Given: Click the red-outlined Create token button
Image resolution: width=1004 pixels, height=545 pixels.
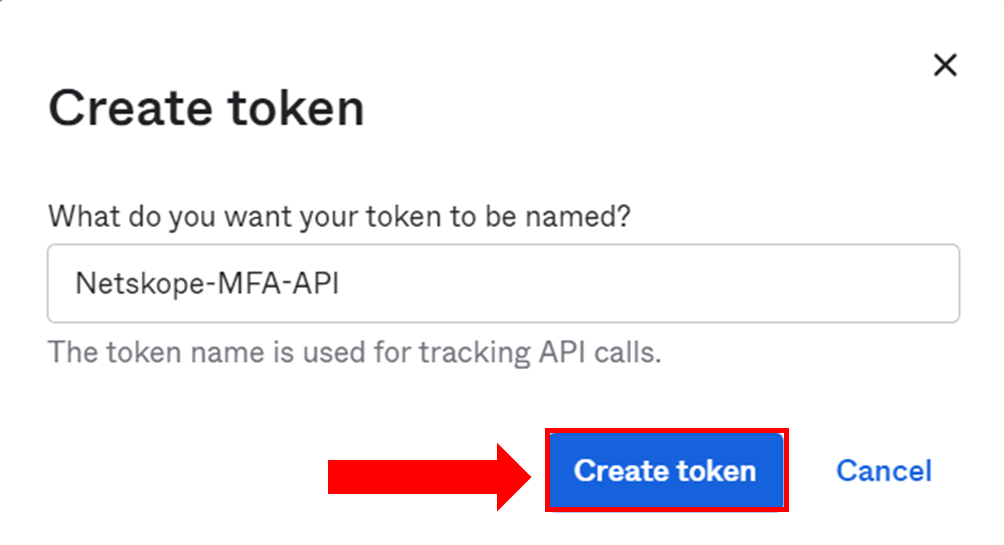Looking at the screenshot, I should (665, 471).
